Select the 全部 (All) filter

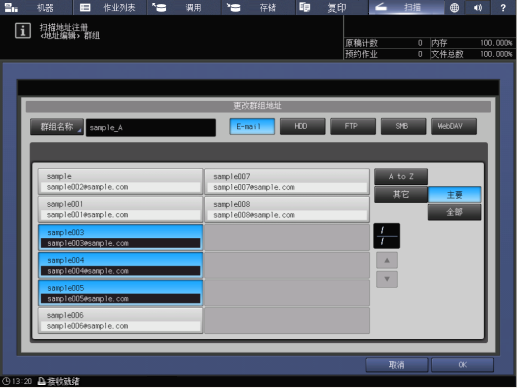454,212
